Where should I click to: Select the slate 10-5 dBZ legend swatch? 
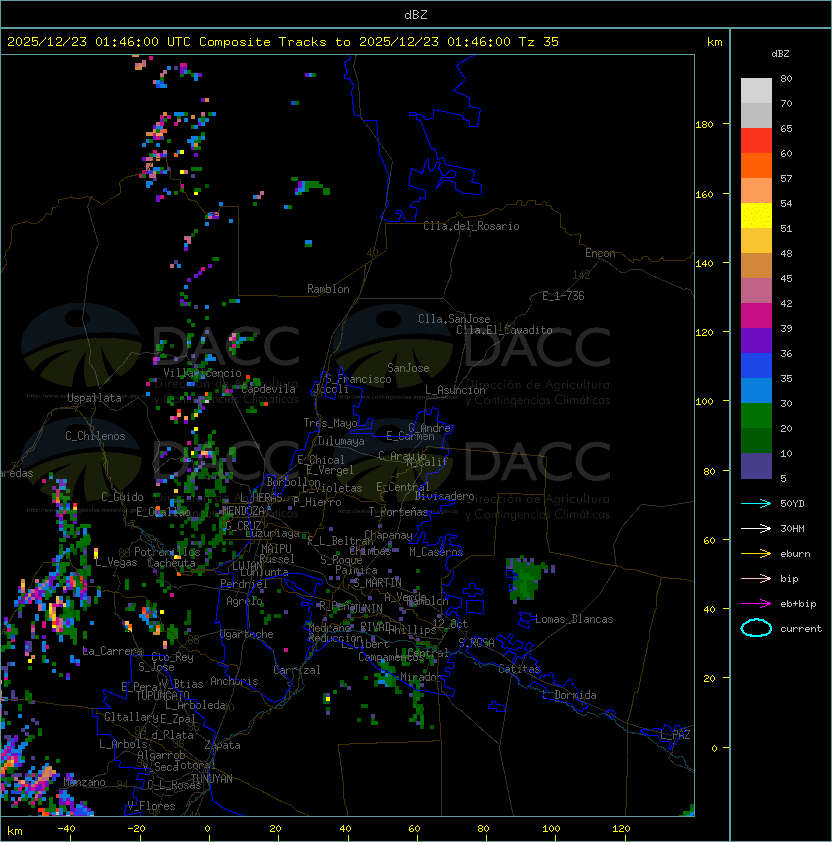pyautogui.click(x=756, y=466)
